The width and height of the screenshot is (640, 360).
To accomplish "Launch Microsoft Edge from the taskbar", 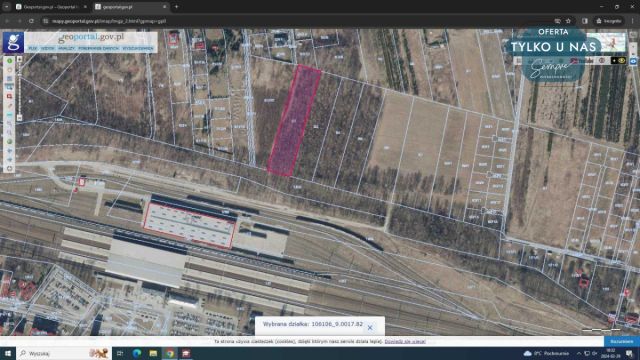I will coord(137,353).
